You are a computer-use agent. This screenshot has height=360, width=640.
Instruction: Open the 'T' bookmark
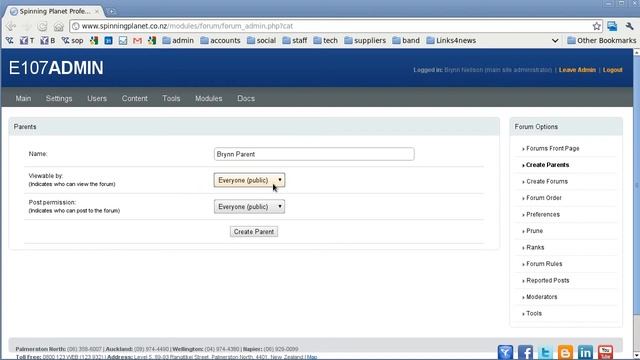pos(27,40)
